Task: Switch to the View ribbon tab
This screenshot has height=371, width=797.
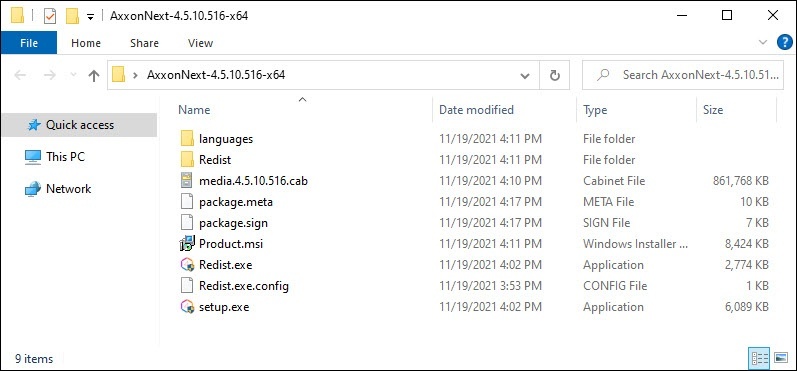Action: [200, 43]
